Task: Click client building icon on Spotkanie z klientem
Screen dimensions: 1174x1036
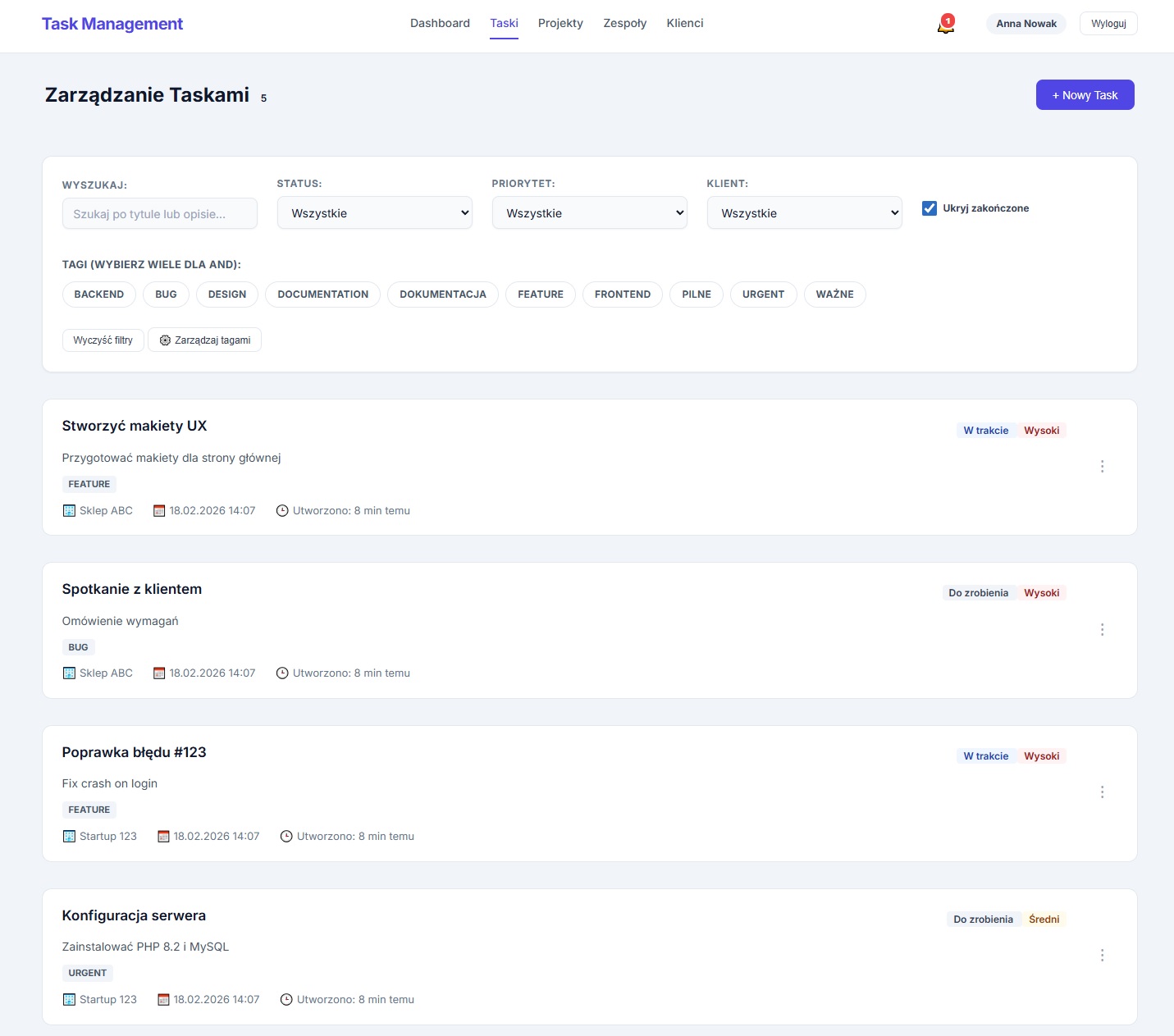Action: [x=69, y=673]
